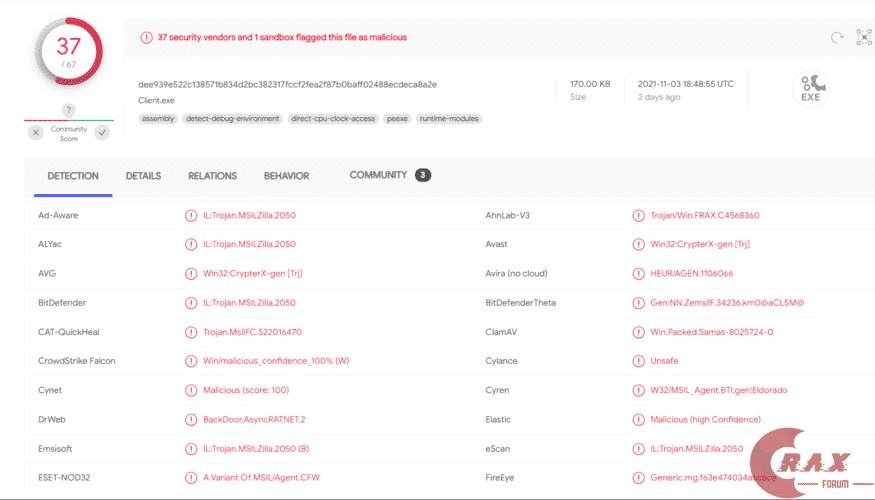The image size is (875, 500).
Task: Open the similar files graph icon
Action: [x=864, y=38]
